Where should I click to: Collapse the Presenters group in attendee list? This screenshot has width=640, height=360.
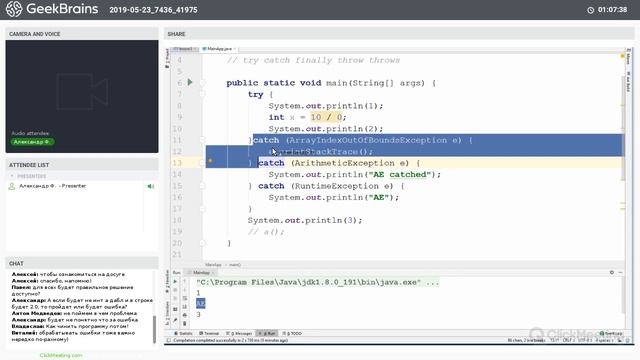[12, 176]
